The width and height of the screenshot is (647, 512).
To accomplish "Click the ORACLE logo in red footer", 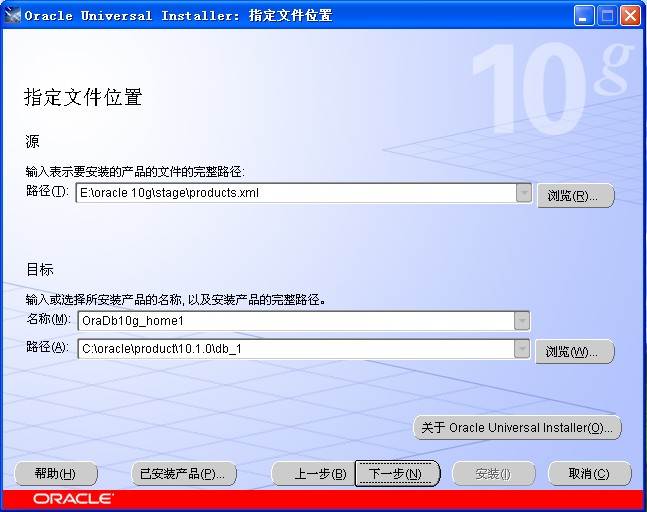I will pyautogui.click(x=73, y=499).
